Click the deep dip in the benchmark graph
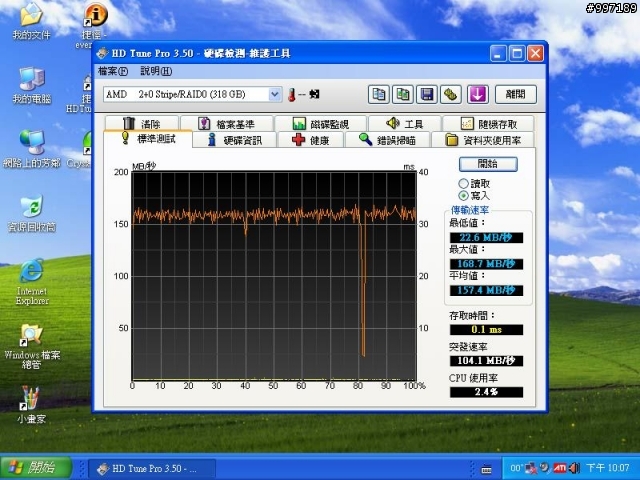The height and width of the screenshot is (480, 640). pyautogui.click(x=362, y=290)
